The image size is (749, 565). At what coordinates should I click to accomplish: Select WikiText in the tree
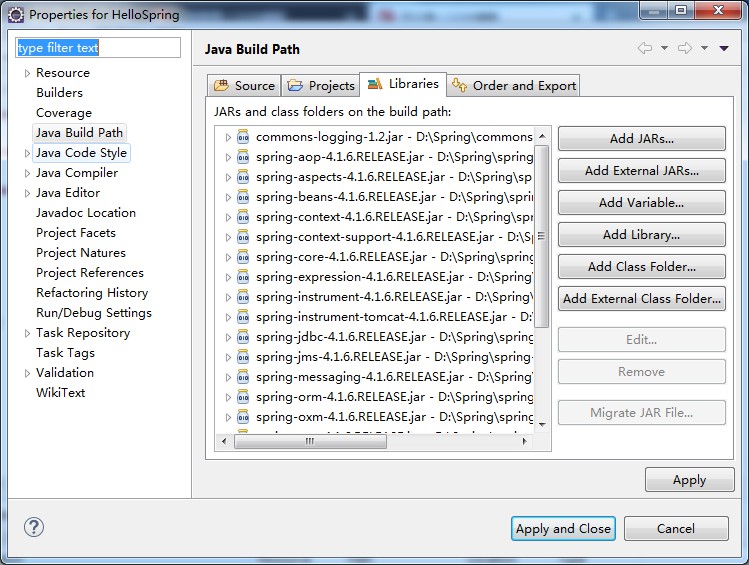pos(61,393)
